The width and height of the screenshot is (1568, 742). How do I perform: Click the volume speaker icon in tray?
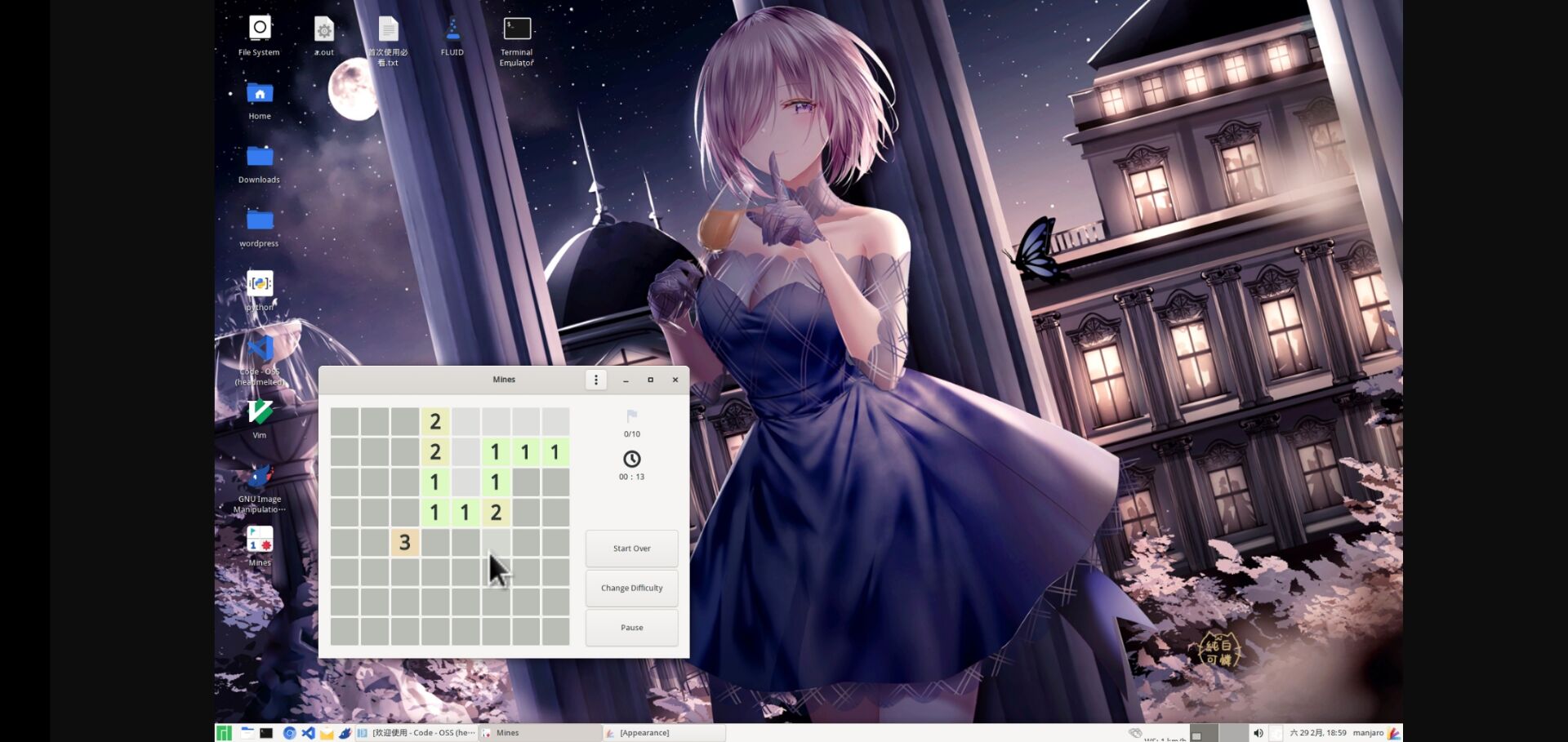tap(1258, 733)
